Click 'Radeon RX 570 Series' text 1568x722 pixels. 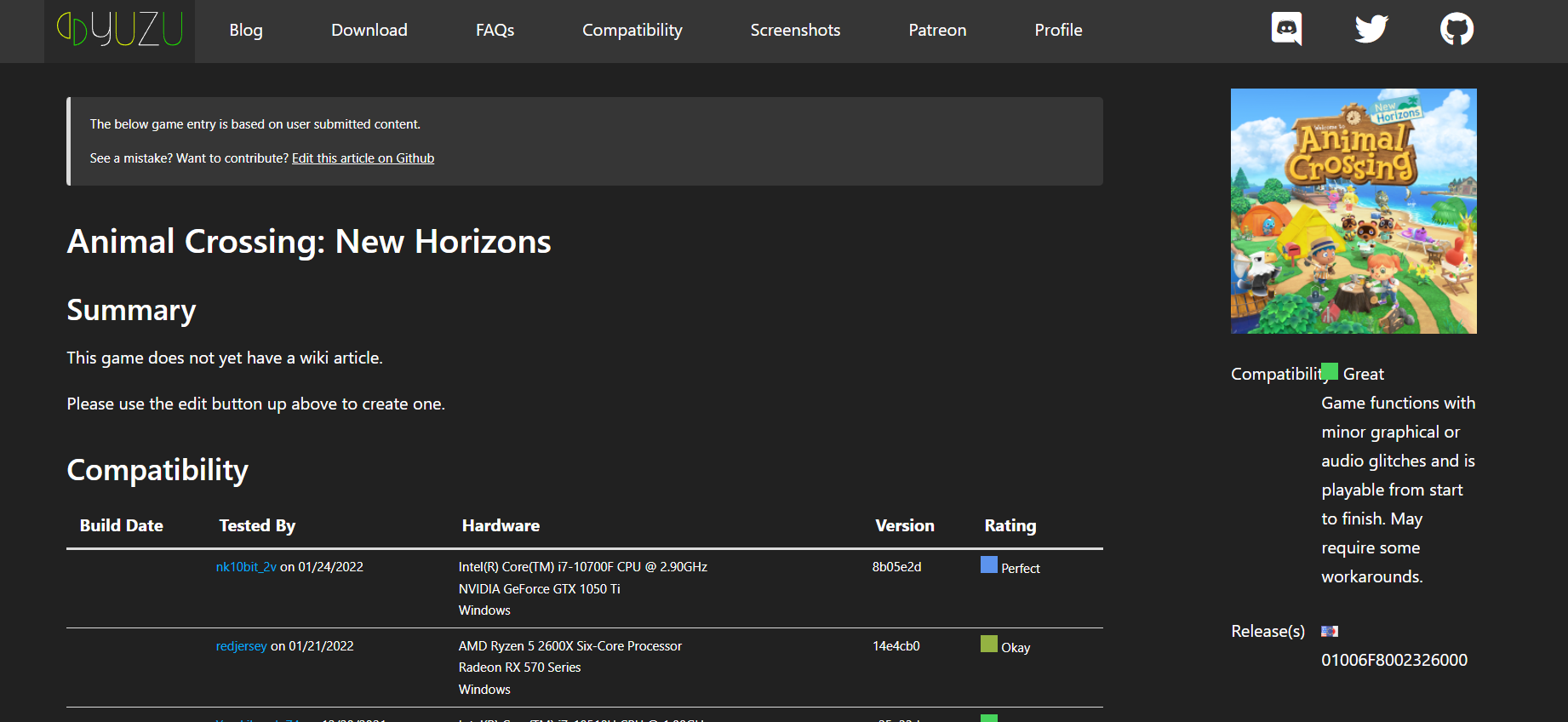[519, 668]
